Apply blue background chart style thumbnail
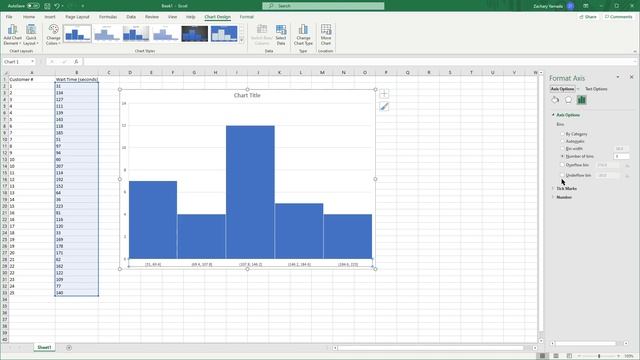Viewport: 640px width, 360px height. click(x=224, y=33)
